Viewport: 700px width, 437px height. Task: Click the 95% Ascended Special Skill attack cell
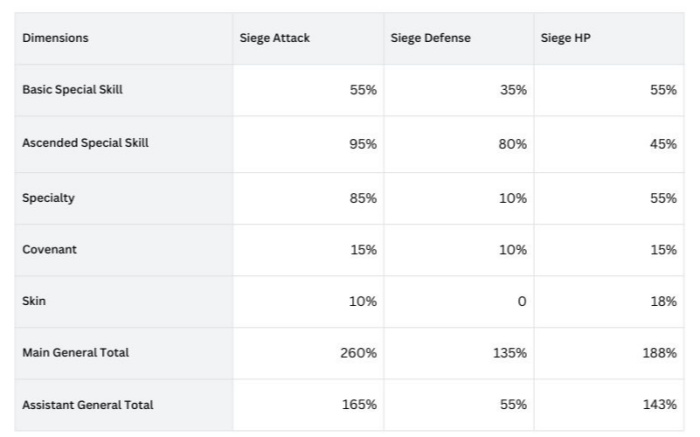[x=363, y=144]
